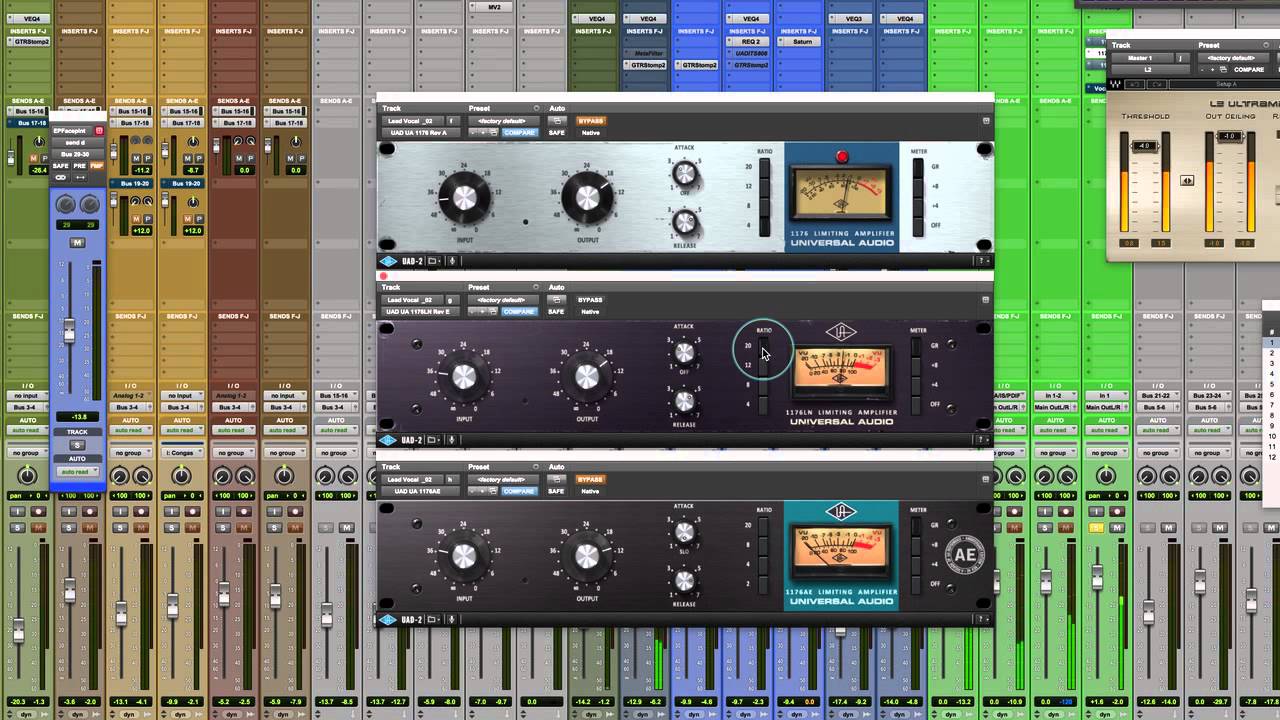Open Lead Vocal track selector on 1176AE
Image resolution: width=1280 pixels, height=720 pixels.
(x=412, y=479)
